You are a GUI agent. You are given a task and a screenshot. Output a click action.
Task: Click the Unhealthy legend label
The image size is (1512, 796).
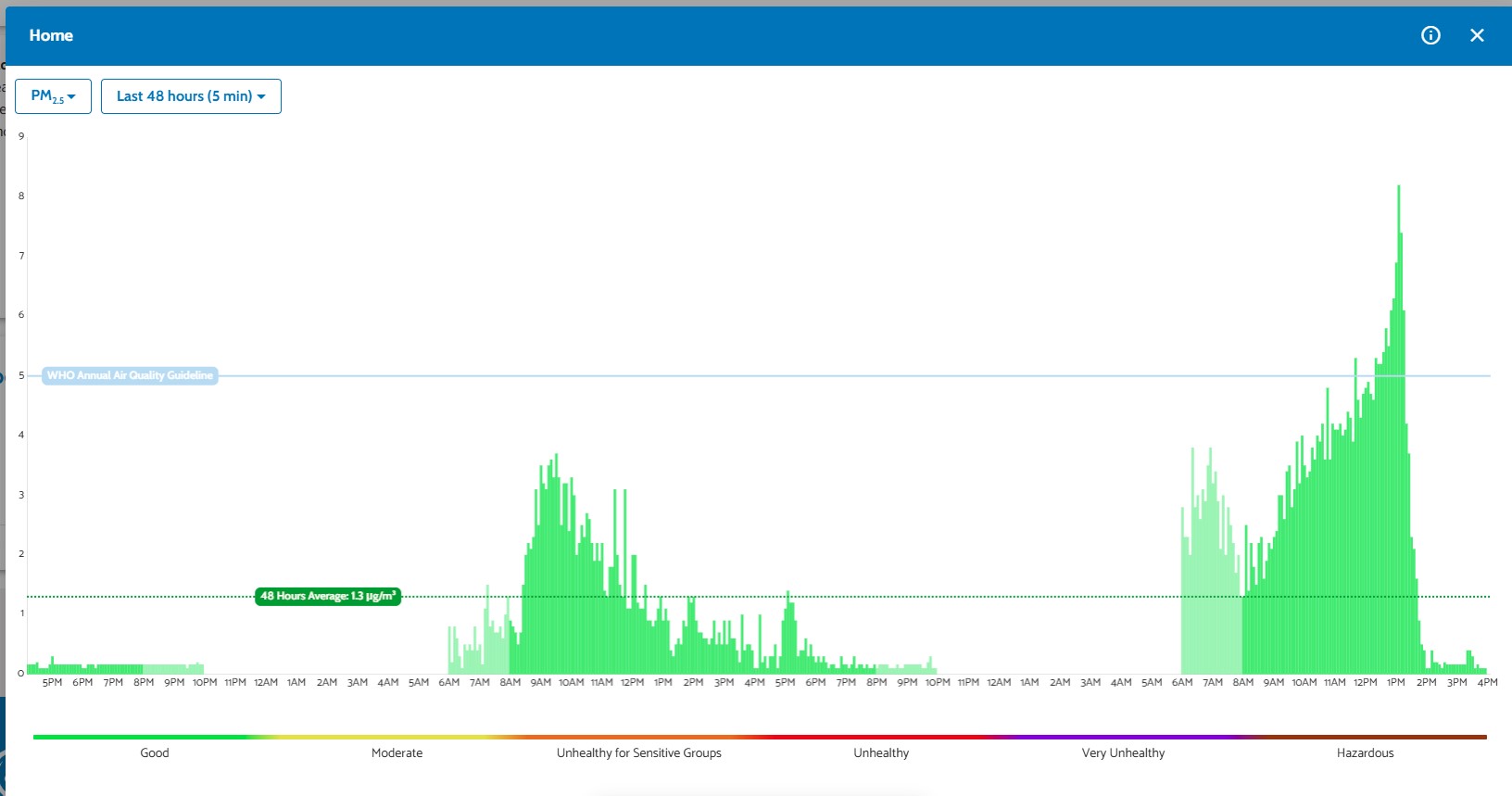click(881, 752)
